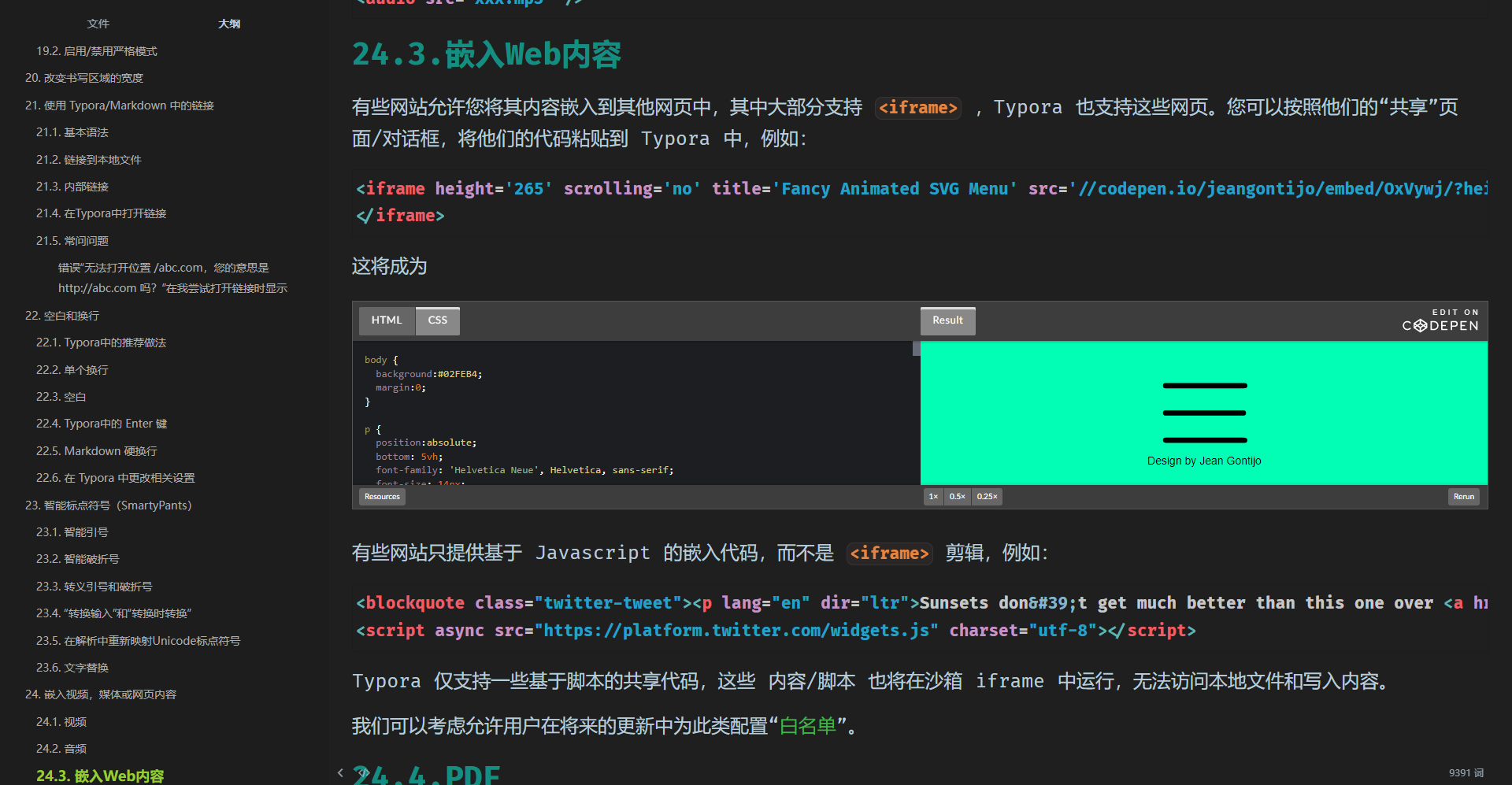Activate the hamburger menu in Result preview
The width and height of the screenshot is (1512, 785).
tap(1205, 413)
